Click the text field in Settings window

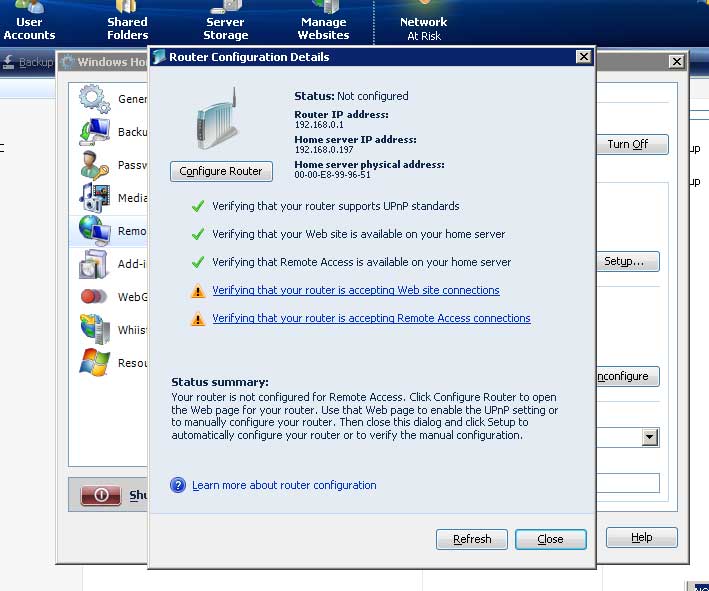coord(628,483)
